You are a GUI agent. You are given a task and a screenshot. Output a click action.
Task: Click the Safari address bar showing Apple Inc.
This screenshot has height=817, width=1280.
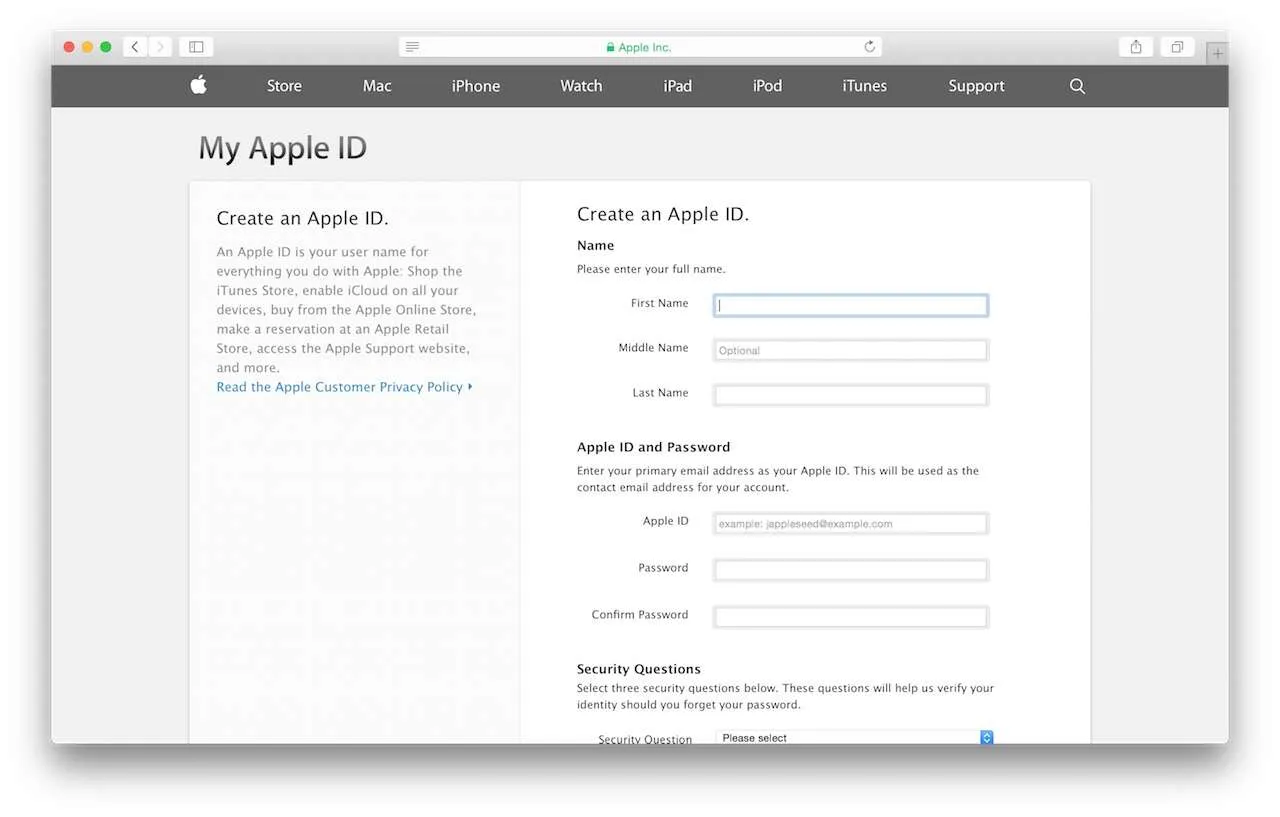pos(640,47)
